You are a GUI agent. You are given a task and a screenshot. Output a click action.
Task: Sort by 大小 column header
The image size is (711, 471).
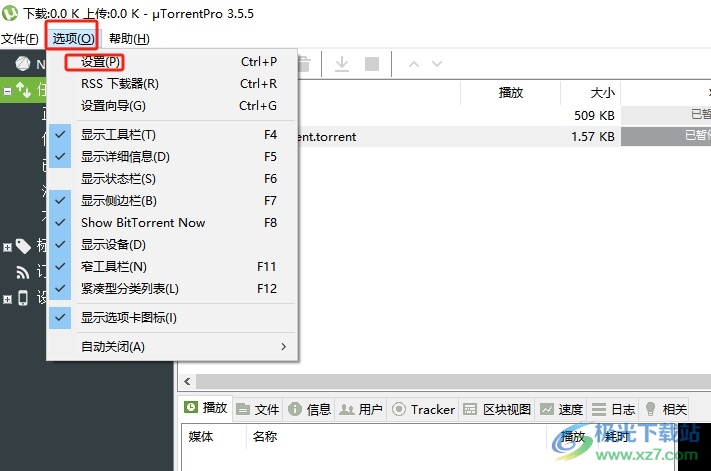coord(590,93)
